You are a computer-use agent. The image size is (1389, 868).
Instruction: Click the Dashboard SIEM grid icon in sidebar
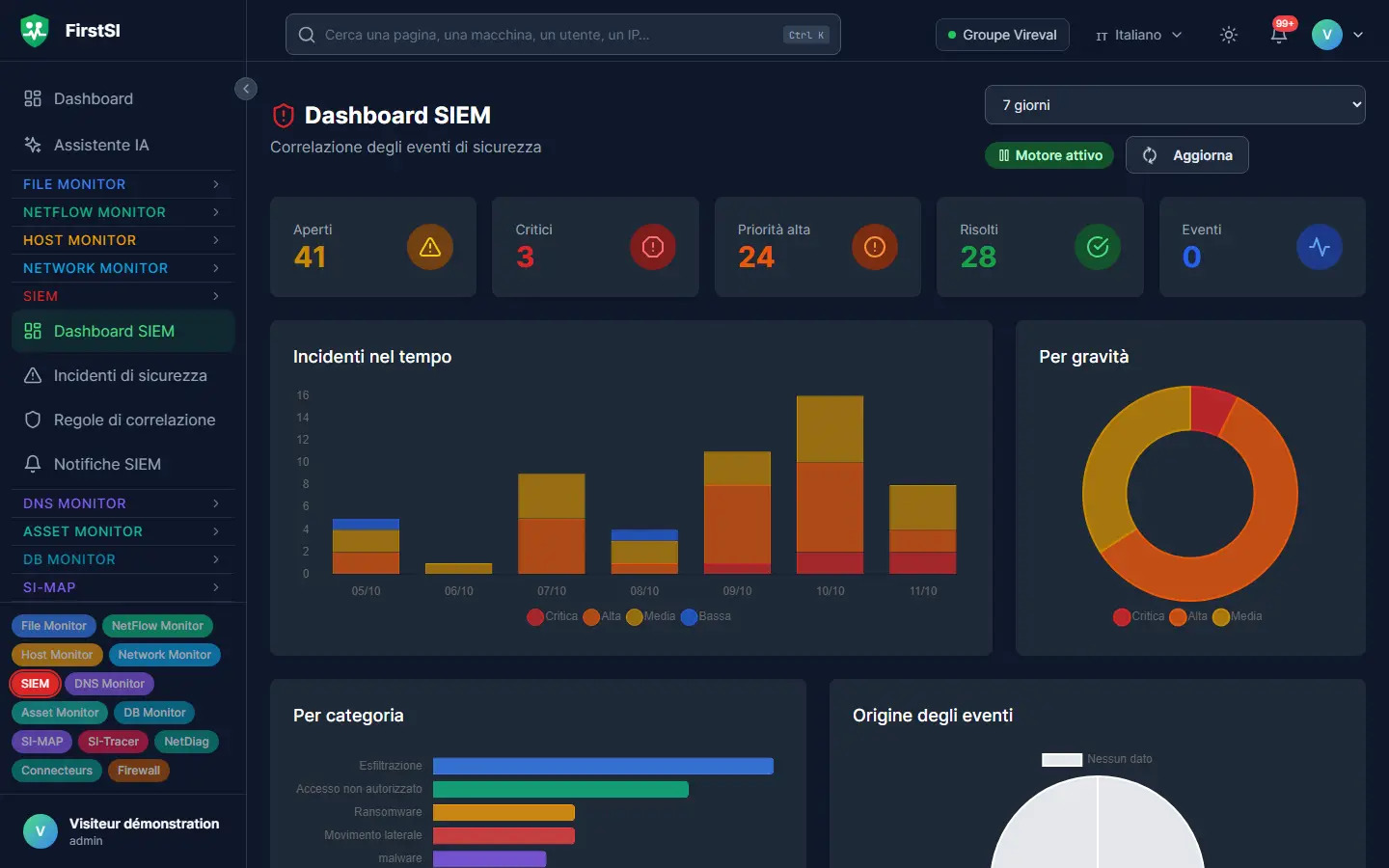33,331
